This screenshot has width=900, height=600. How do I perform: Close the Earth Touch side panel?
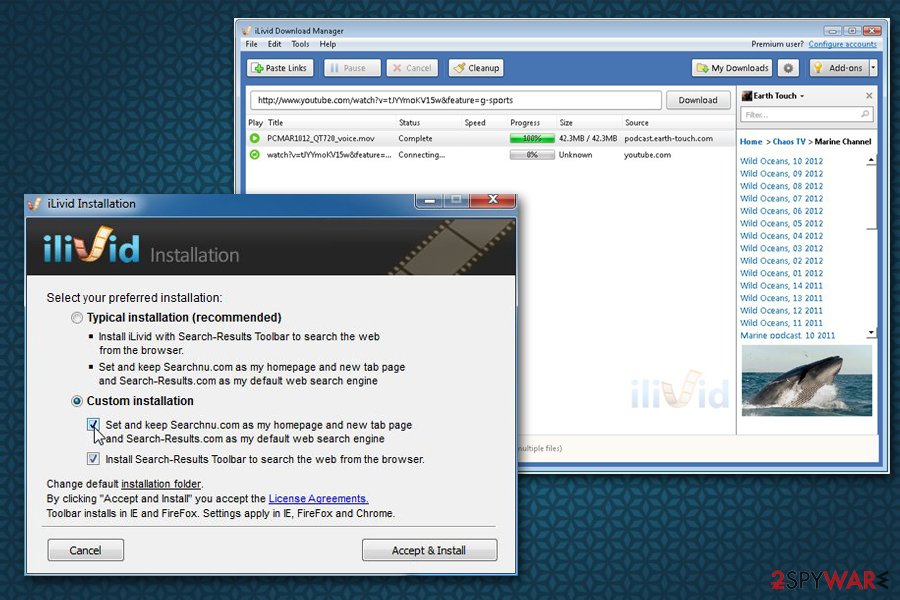coord(869,95)
